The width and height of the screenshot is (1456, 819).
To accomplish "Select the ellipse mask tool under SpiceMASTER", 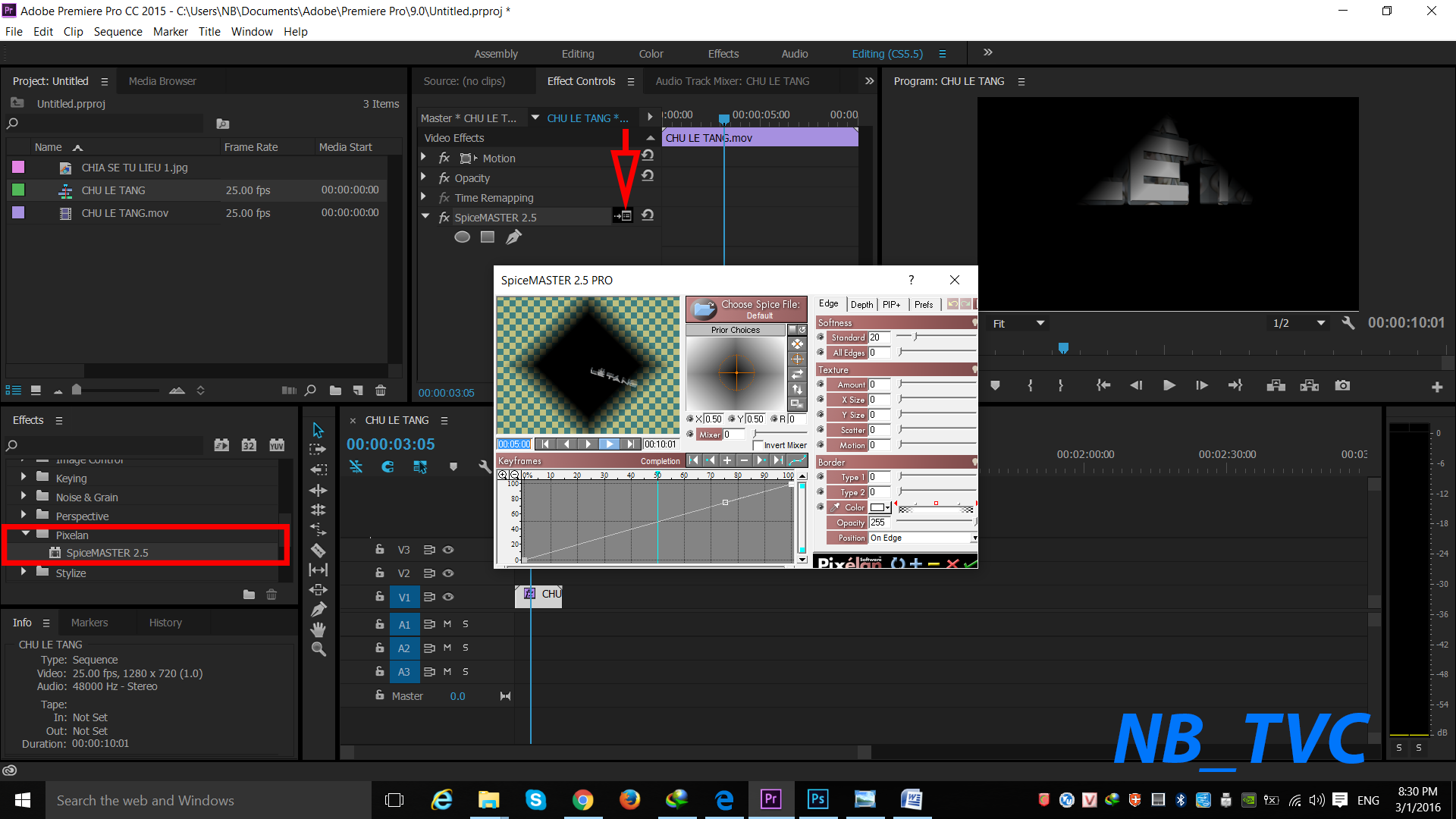I will (x=462, y=237).
